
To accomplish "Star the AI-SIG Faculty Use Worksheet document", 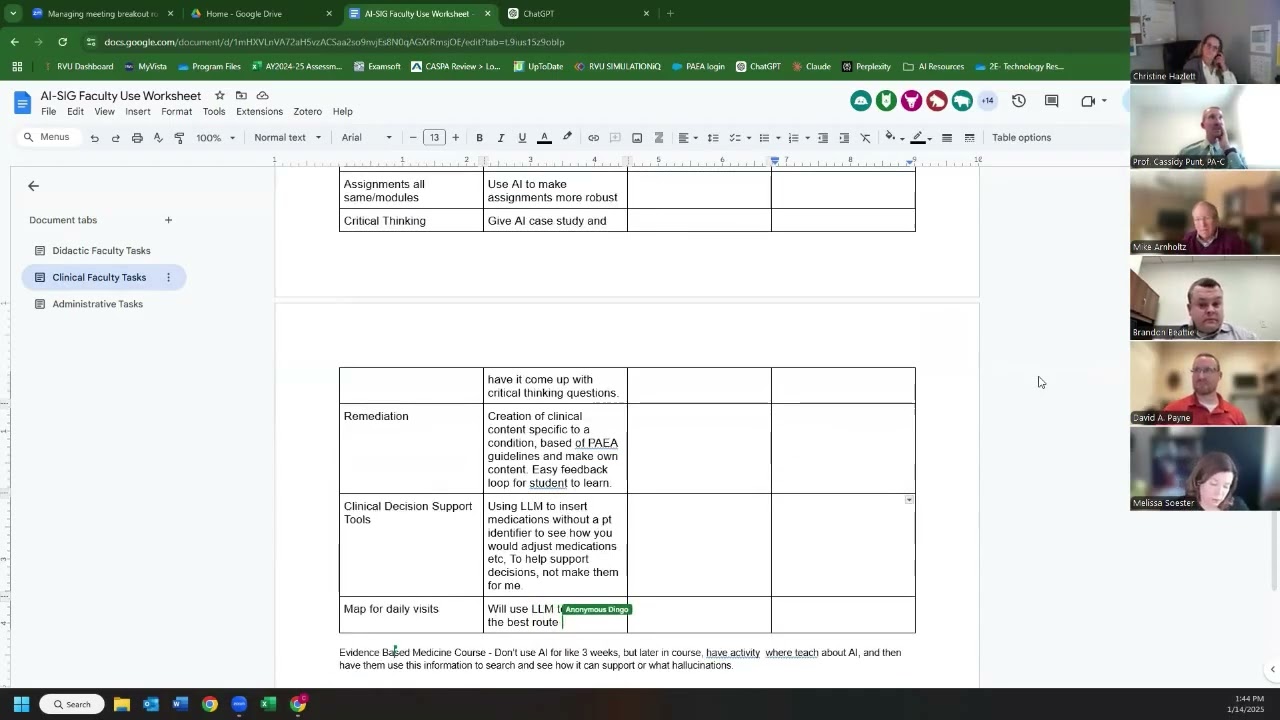I will tap(220, 96).
